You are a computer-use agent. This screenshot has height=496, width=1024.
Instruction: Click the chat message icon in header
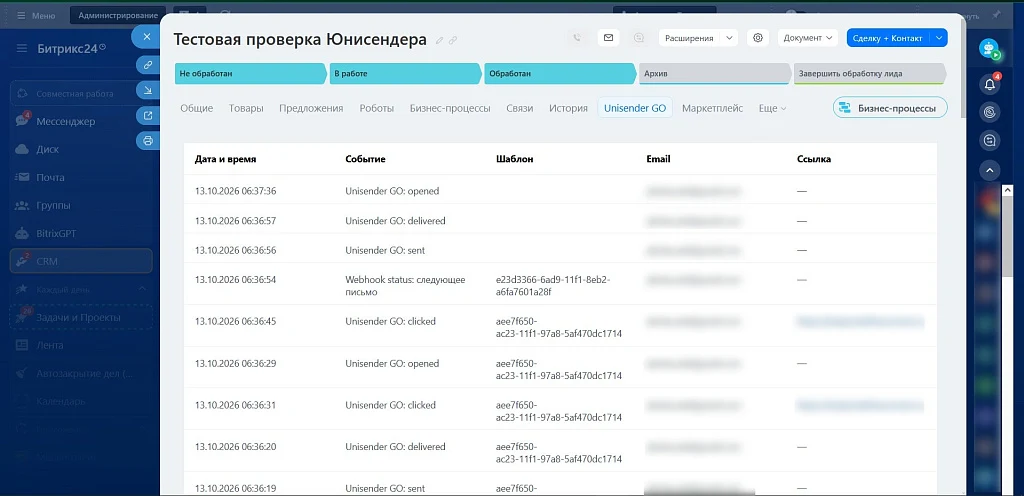tap(639, 38)
